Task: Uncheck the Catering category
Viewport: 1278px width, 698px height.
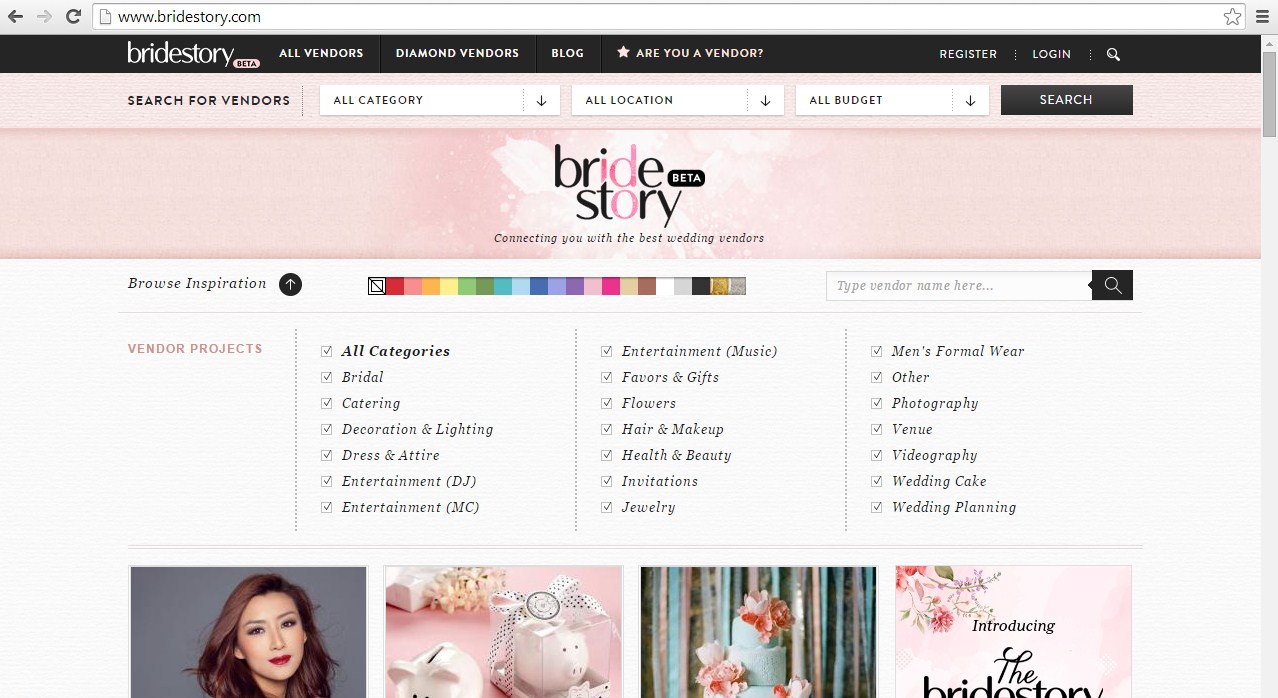Action: click(327, 403)
